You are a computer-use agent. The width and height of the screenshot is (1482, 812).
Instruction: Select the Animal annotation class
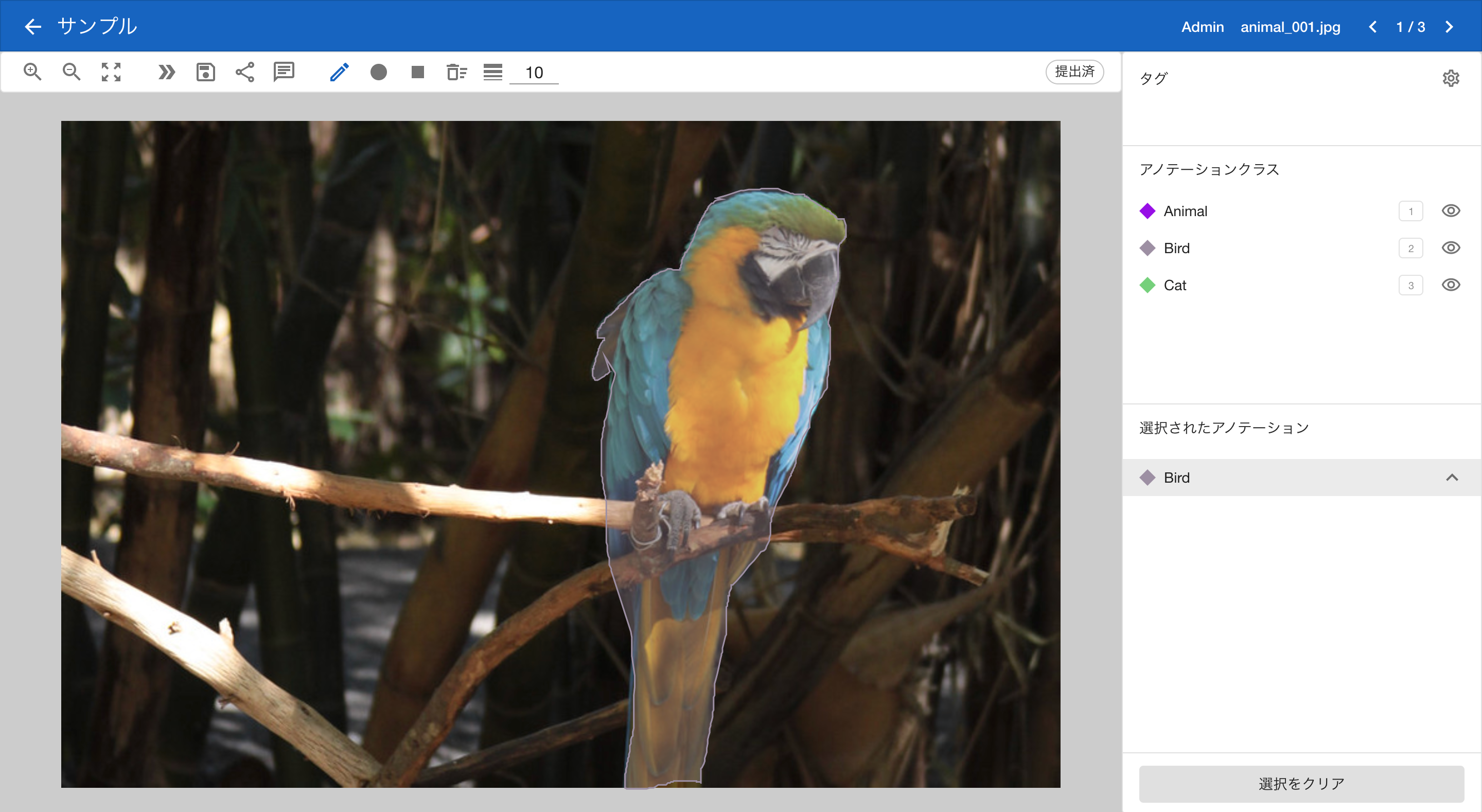click(x=1185, y=211)
